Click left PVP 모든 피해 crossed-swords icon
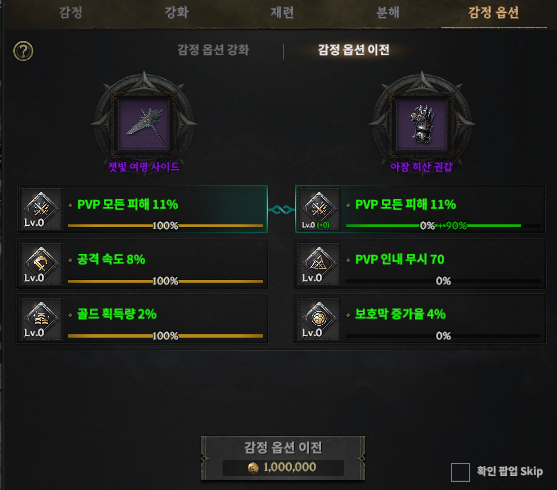The width and height of the screenshot is (557, 490). [41, 209]
